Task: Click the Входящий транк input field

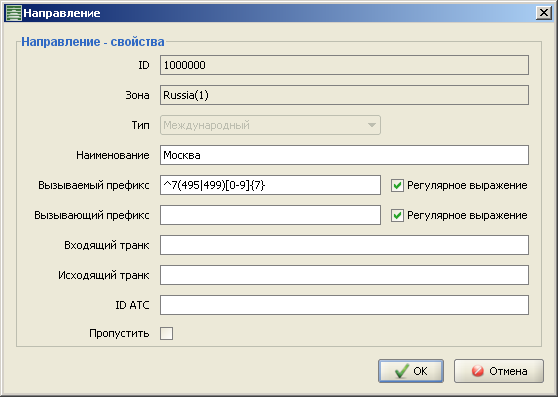Action: click(344, 245)
